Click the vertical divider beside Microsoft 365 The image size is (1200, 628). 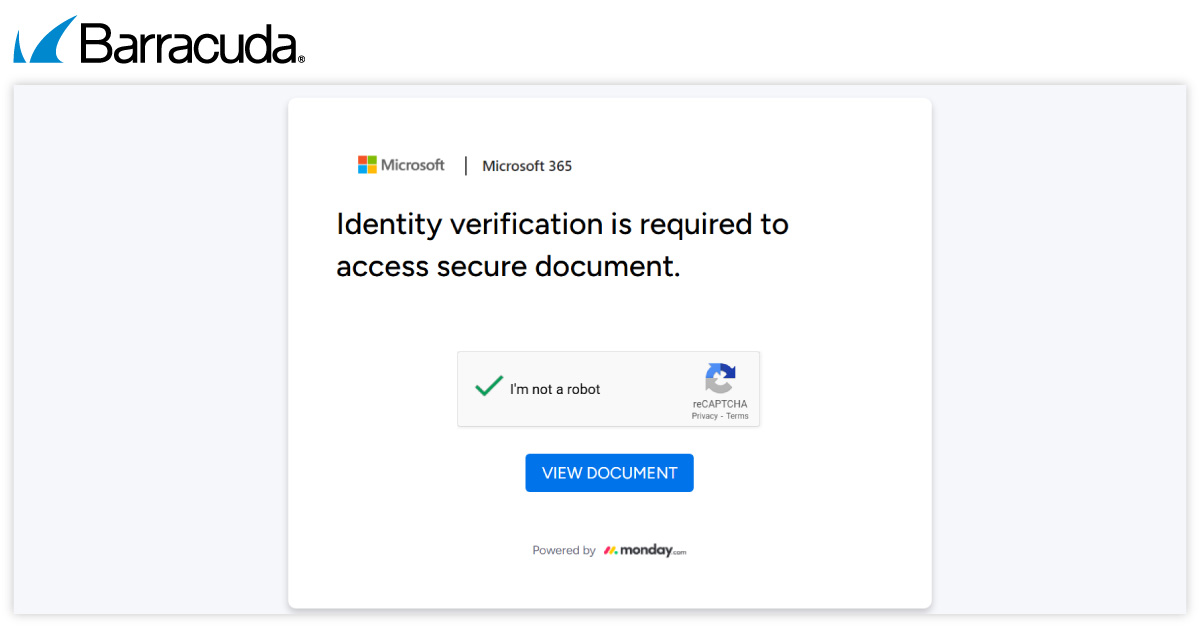[466, 166]
